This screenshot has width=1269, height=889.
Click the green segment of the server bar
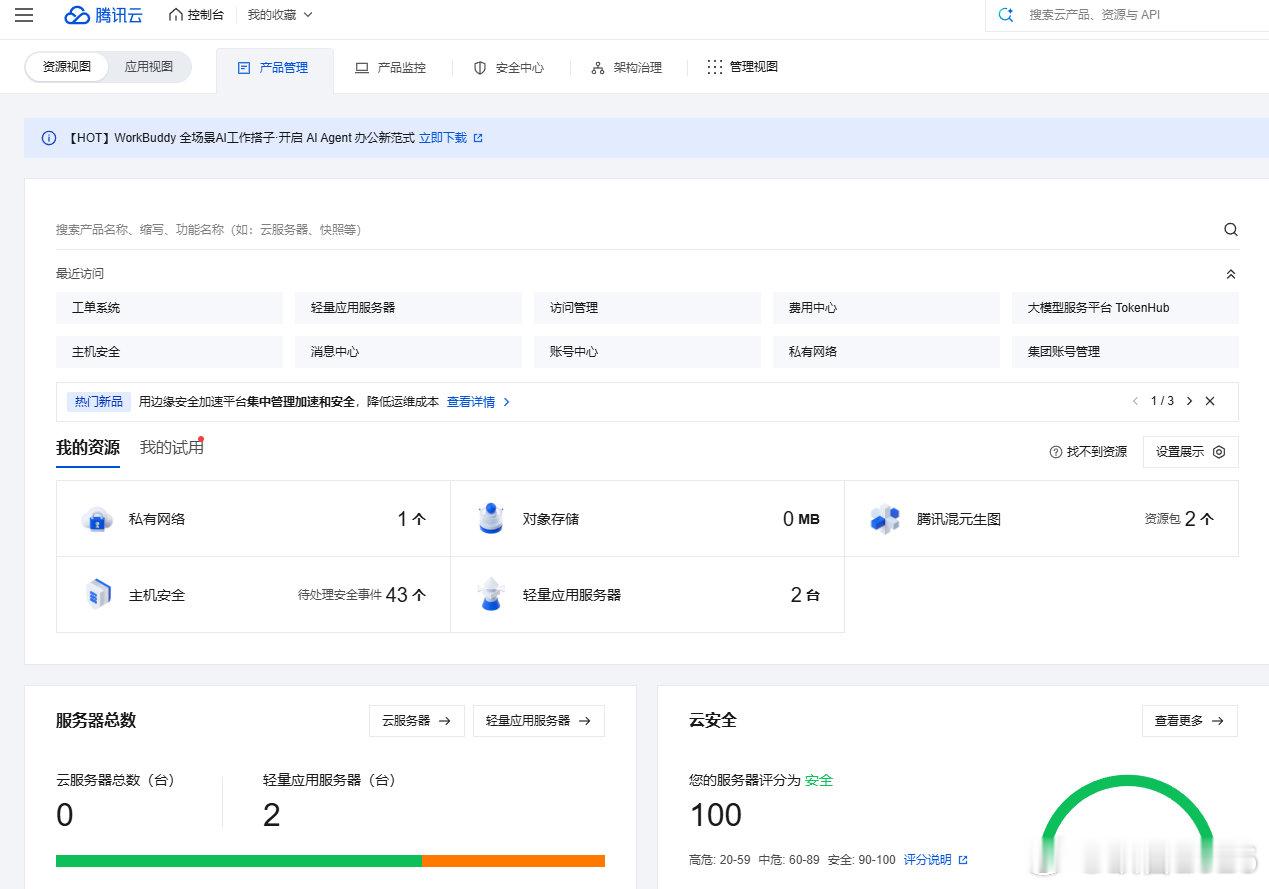coord(239,861)
